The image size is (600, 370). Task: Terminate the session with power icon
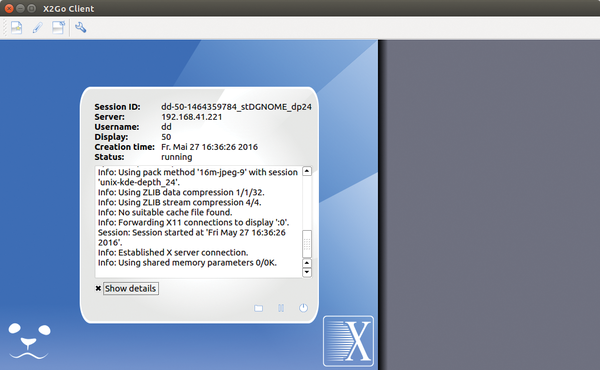(x=303, y=308)
